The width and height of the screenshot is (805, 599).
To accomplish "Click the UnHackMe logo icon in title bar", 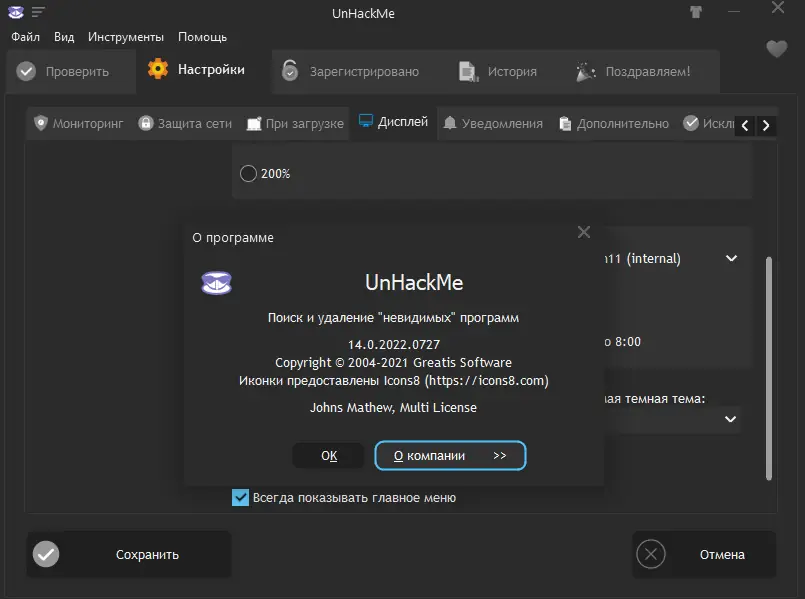I will click(x=16, y=12).
